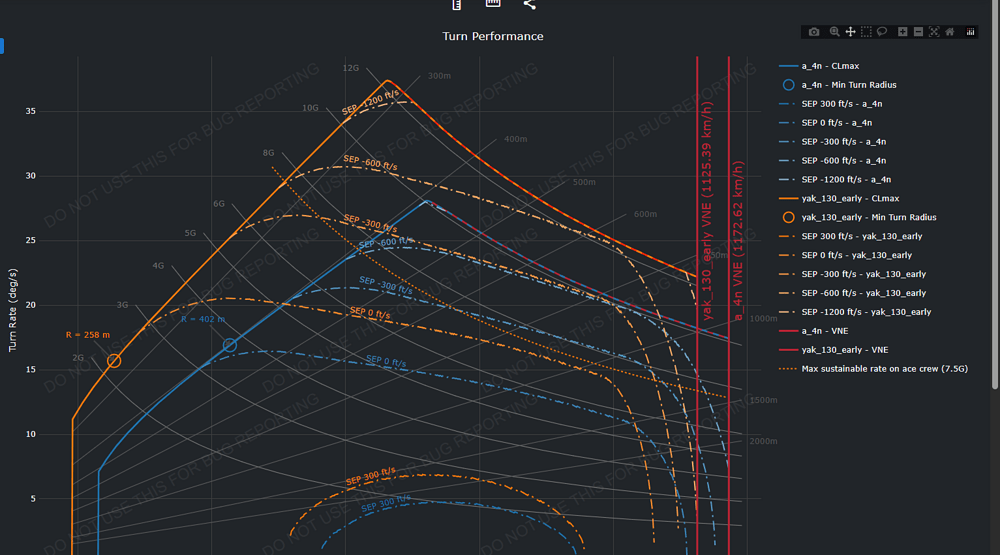Image resolution: width=1000 pixels, height=555 pixels.
Task: Autoscale the chart axes
Action: coord(934,32)
